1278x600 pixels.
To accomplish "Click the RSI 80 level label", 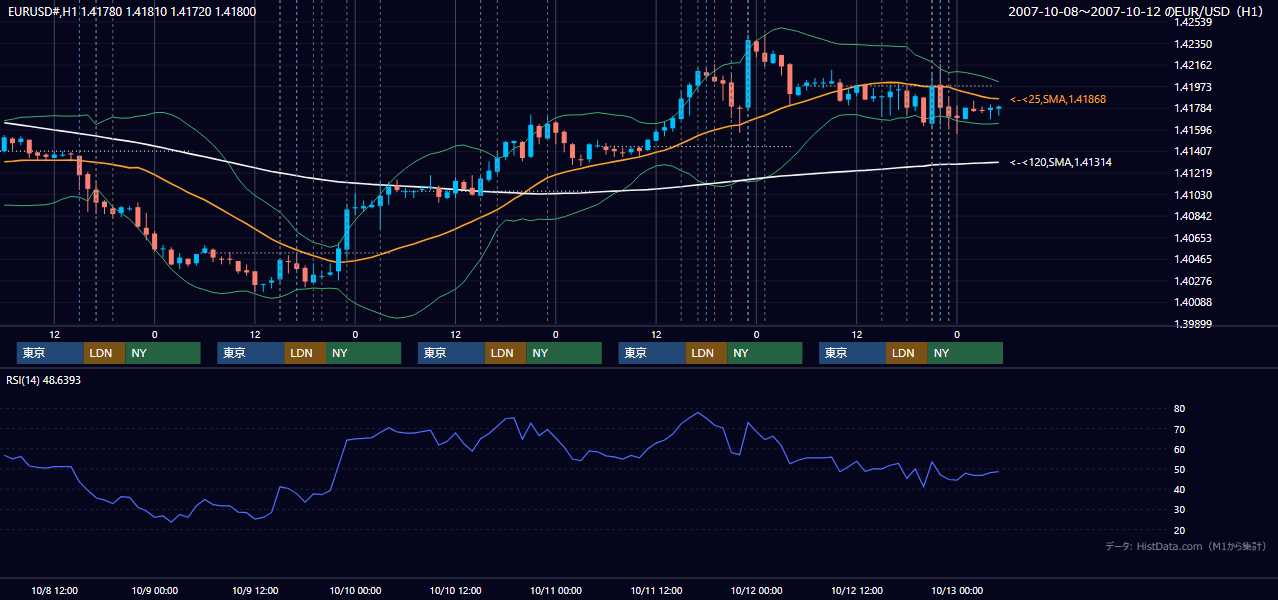I will (x=1179, y=409).
